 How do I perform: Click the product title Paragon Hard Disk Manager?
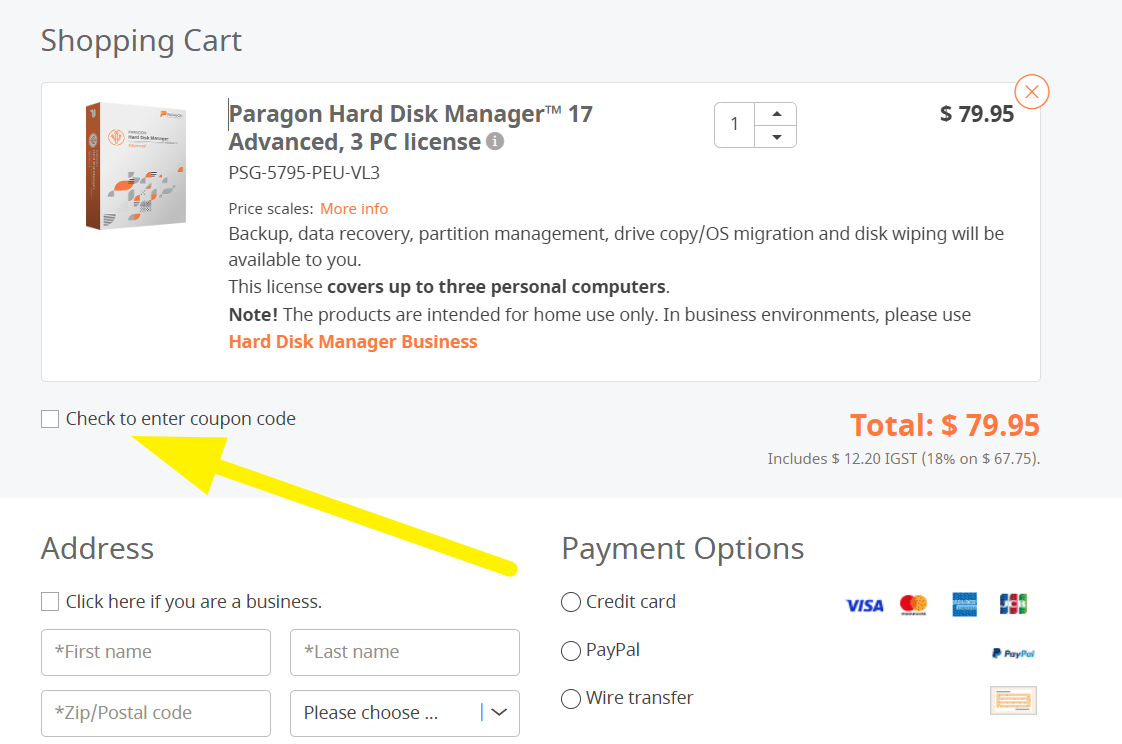[x=410, y=127]
